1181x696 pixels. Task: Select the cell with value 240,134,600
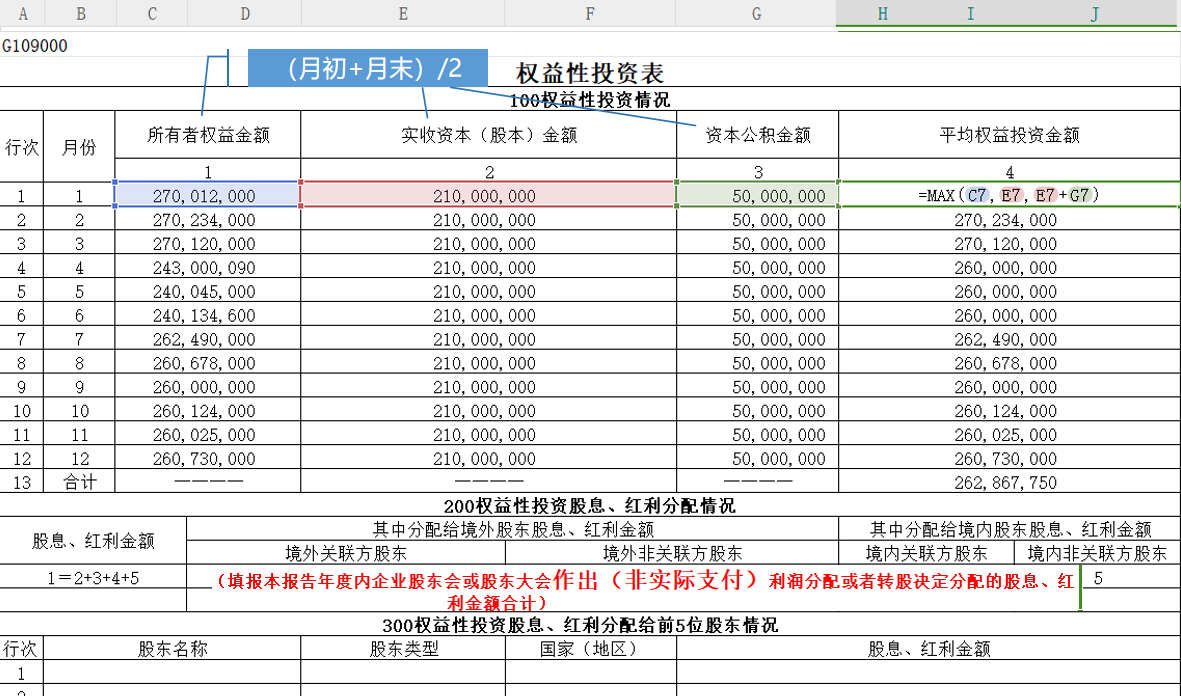207,316
